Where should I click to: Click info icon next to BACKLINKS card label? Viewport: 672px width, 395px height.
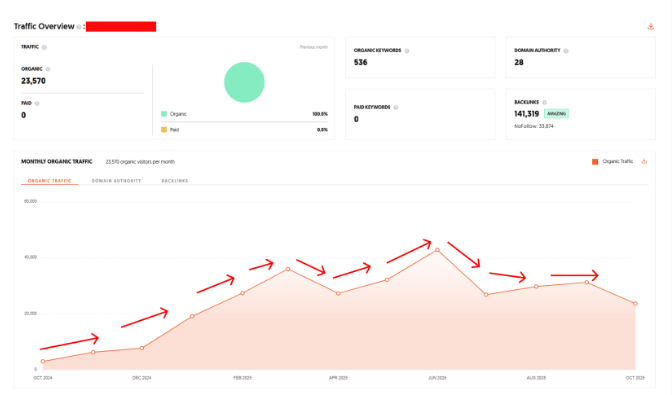tap(544, 102)
